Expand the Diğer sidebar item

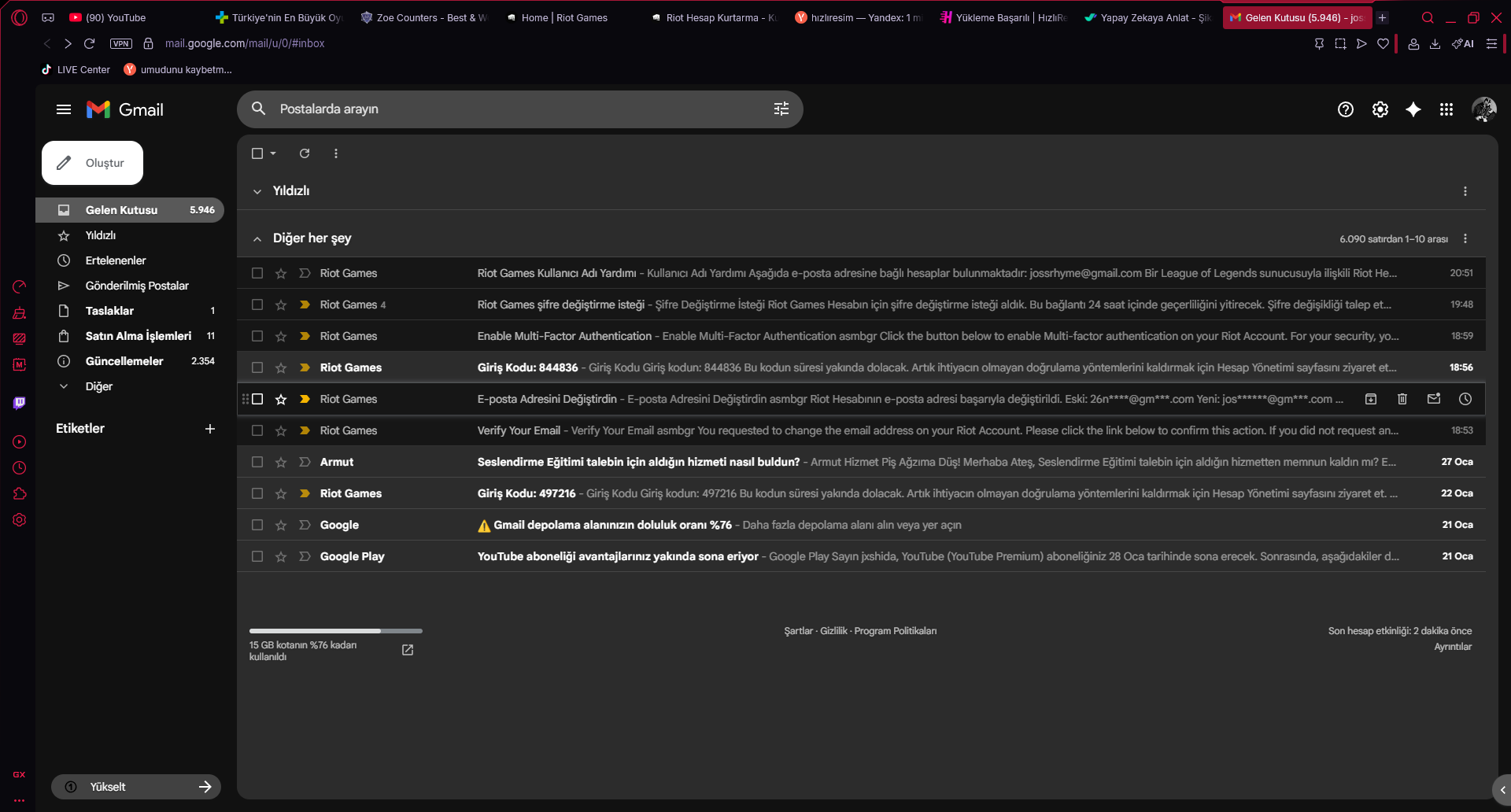(x=99, y=386)
